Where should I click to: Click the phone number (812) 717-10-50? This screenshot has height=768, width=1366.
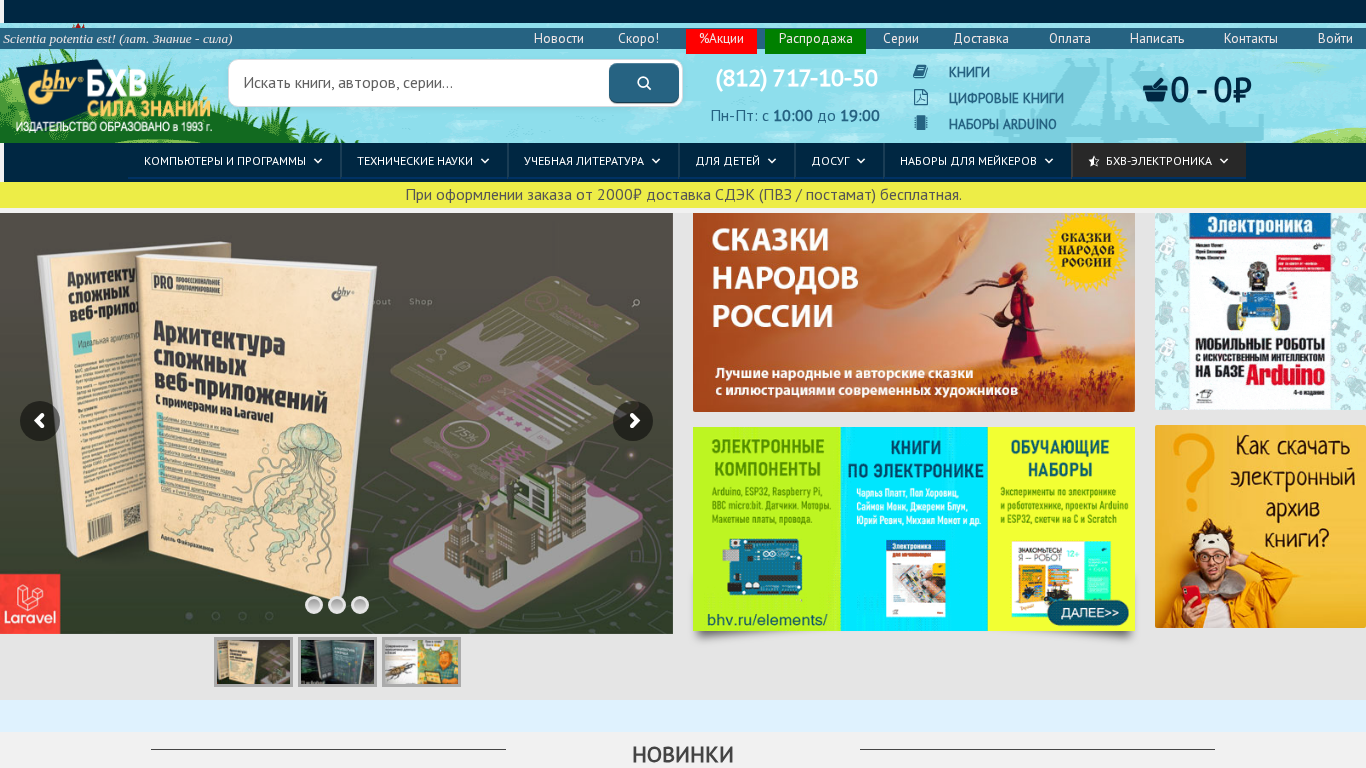point(797,78)
